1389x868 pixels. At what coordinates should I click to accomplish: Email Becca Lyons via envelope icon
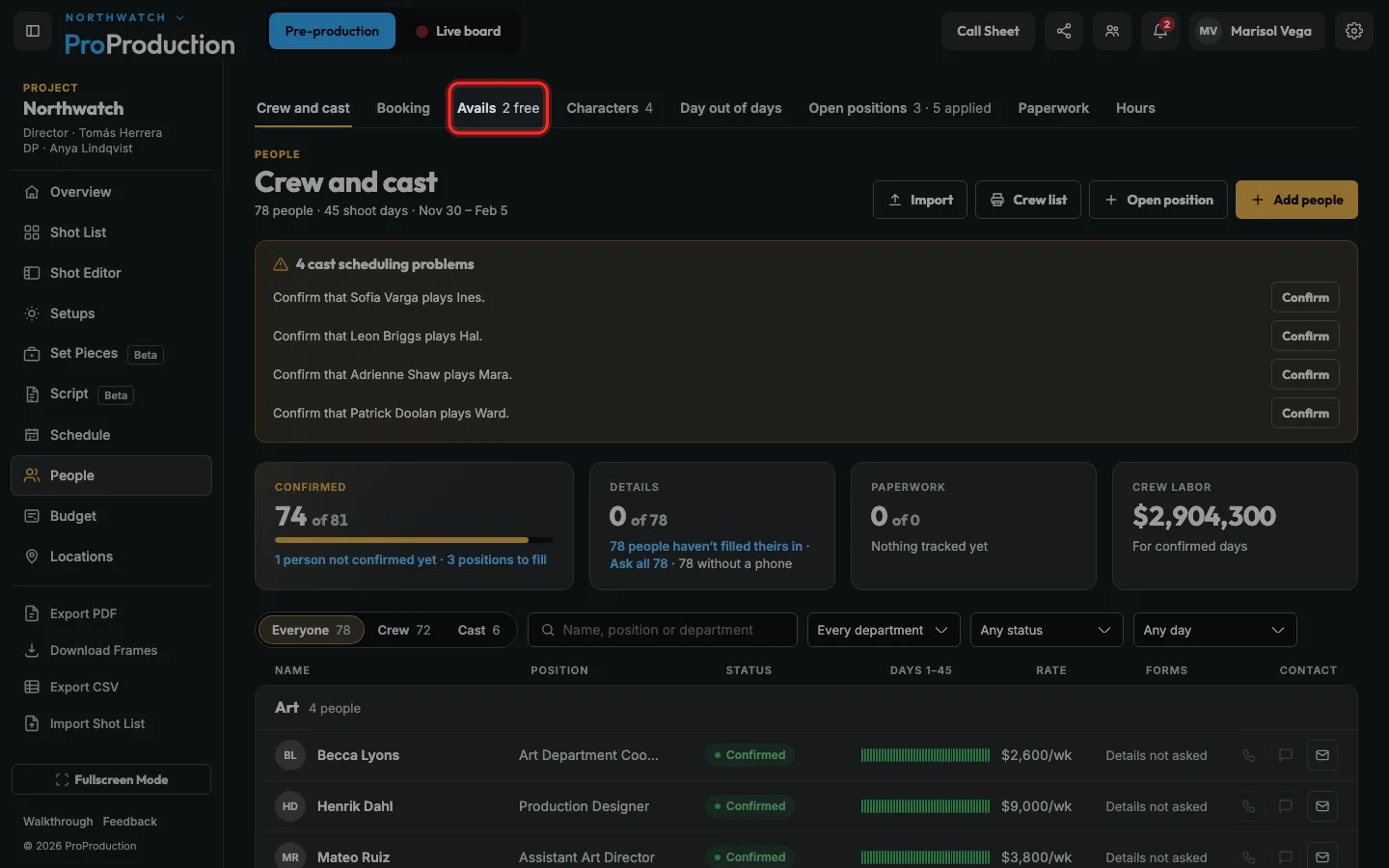1322,755
